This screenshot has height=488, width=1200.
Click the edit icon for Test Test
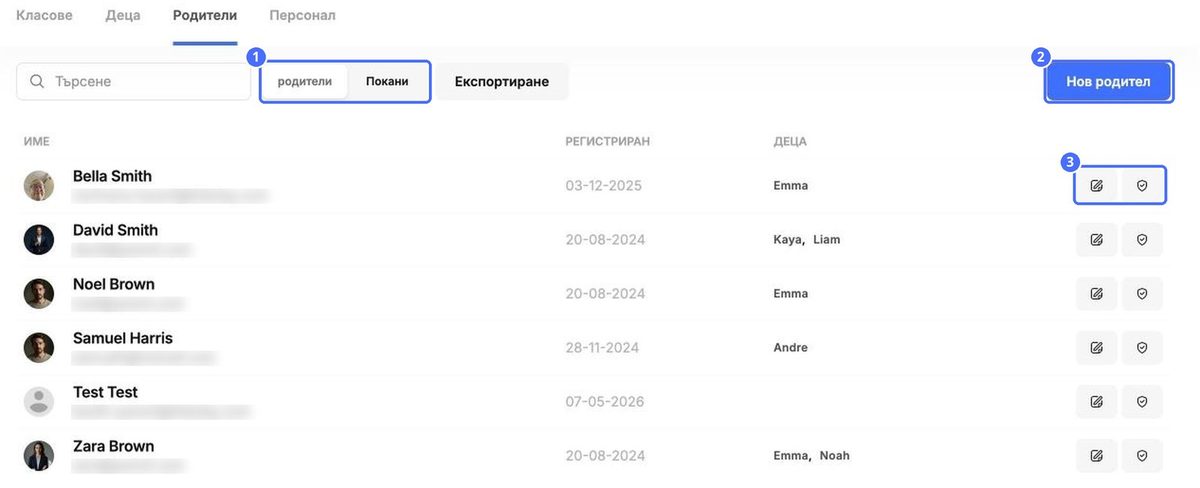(1097, 402)
